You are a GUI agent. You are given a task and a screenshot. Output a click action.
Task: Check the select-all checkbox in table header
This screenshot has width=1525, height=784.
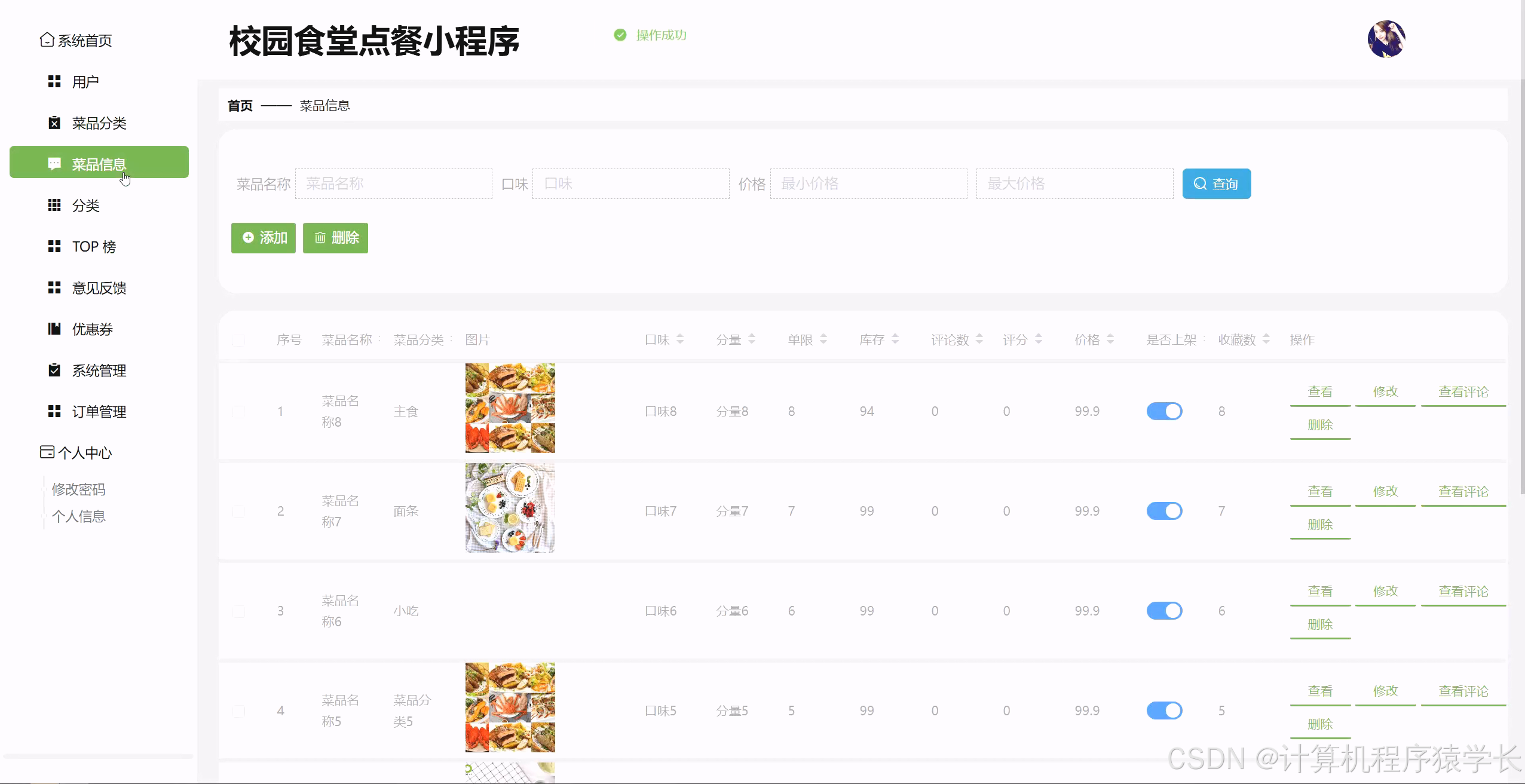[239, 339]
